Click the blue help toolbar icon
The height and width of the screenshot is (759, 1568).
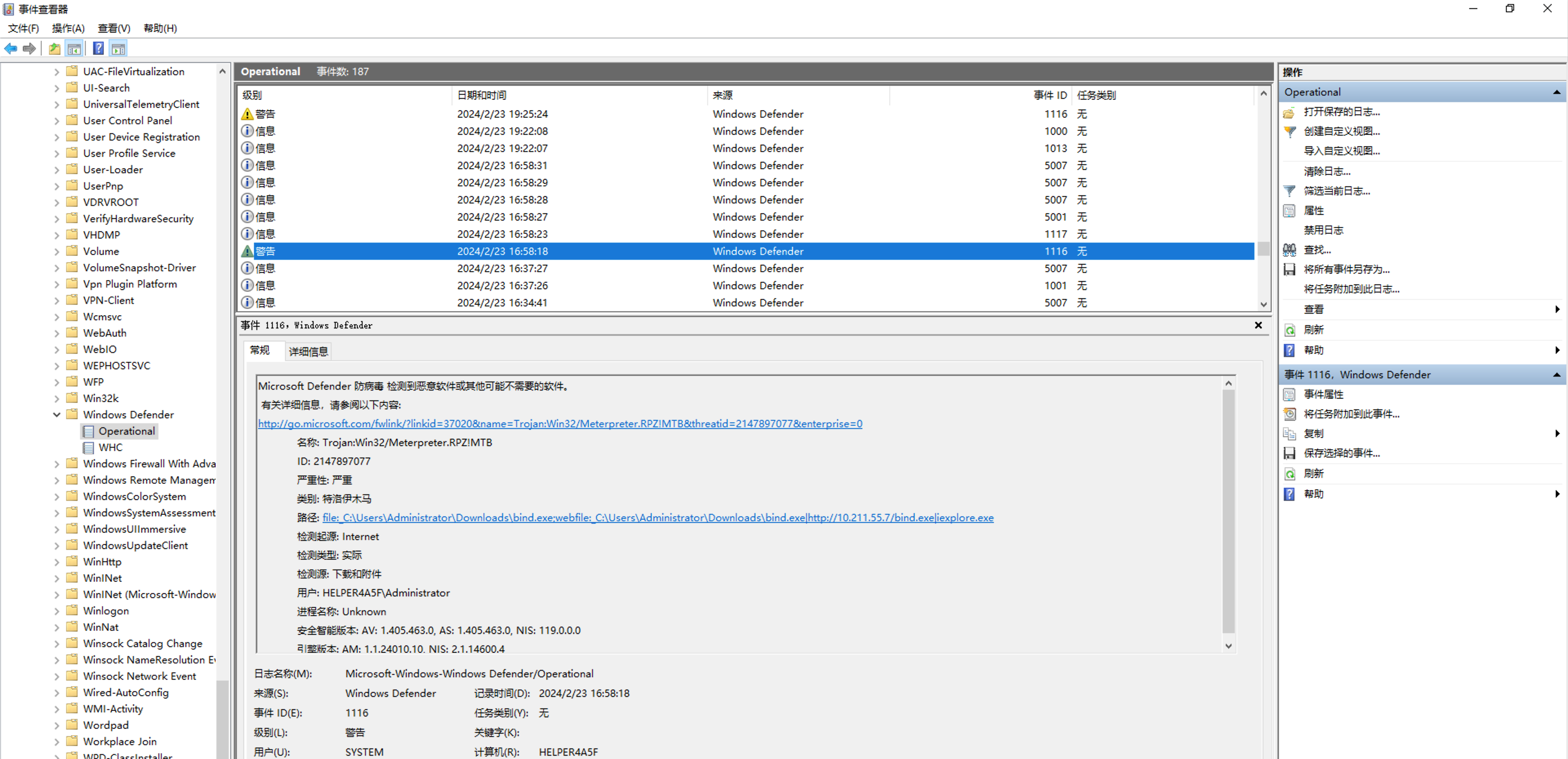[98, 49]
